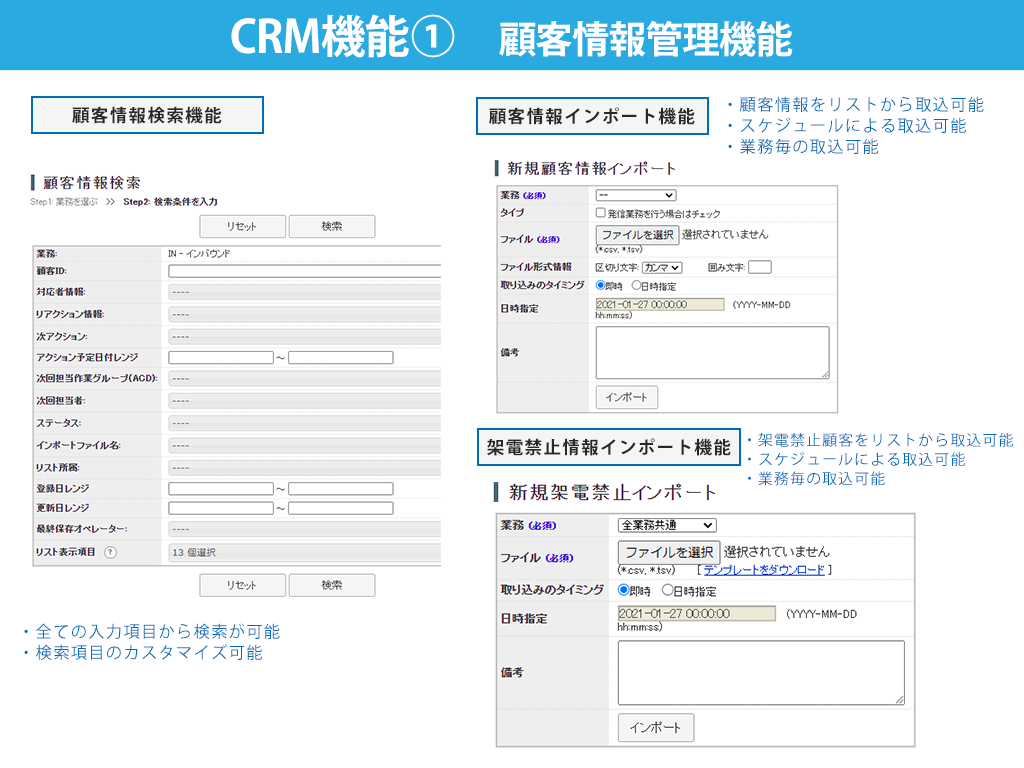Click the help icon beside リスト表示項目
This screenshot has height=768, width=1024.
110,552
